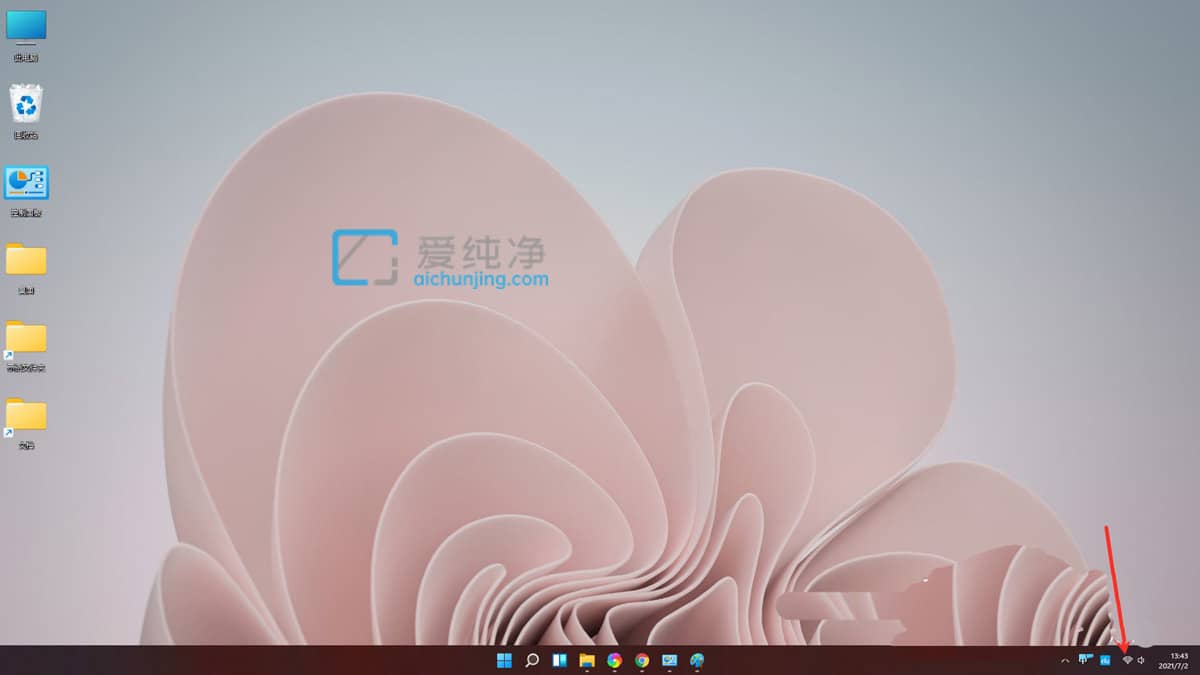1200x675 pixels.
Task: Open the taskbar Search magnifier
Action: coord(532,660)
